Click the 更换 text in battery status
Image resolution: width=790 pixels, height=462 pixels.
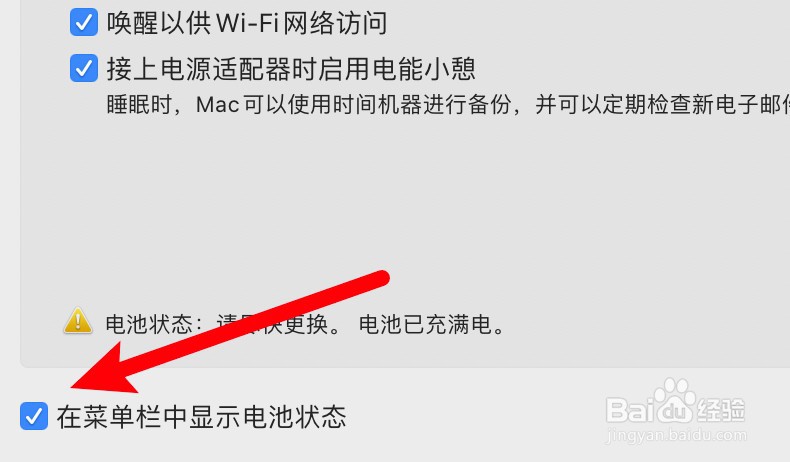coord(306,324)
